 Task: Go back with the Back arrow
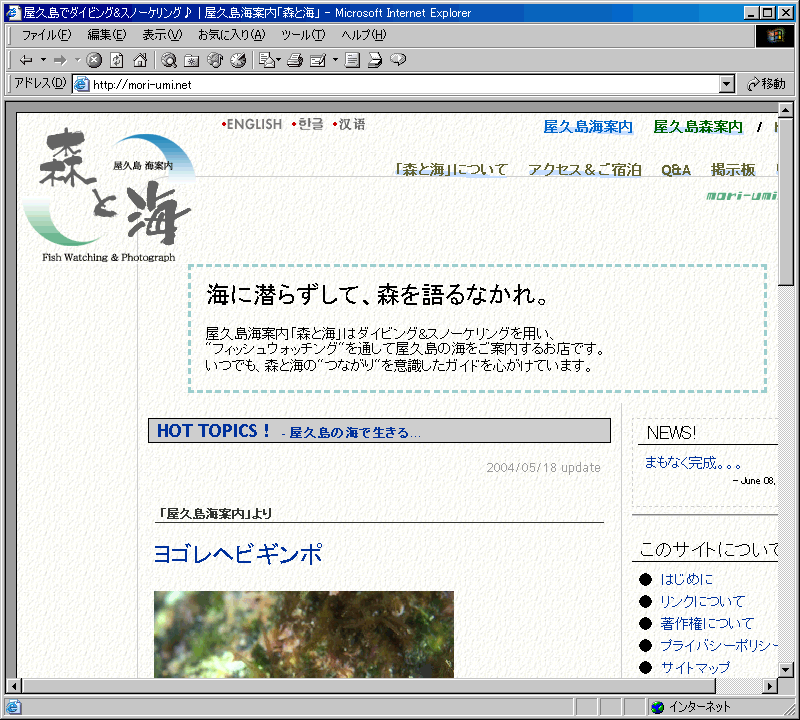[x=26, y=60]
